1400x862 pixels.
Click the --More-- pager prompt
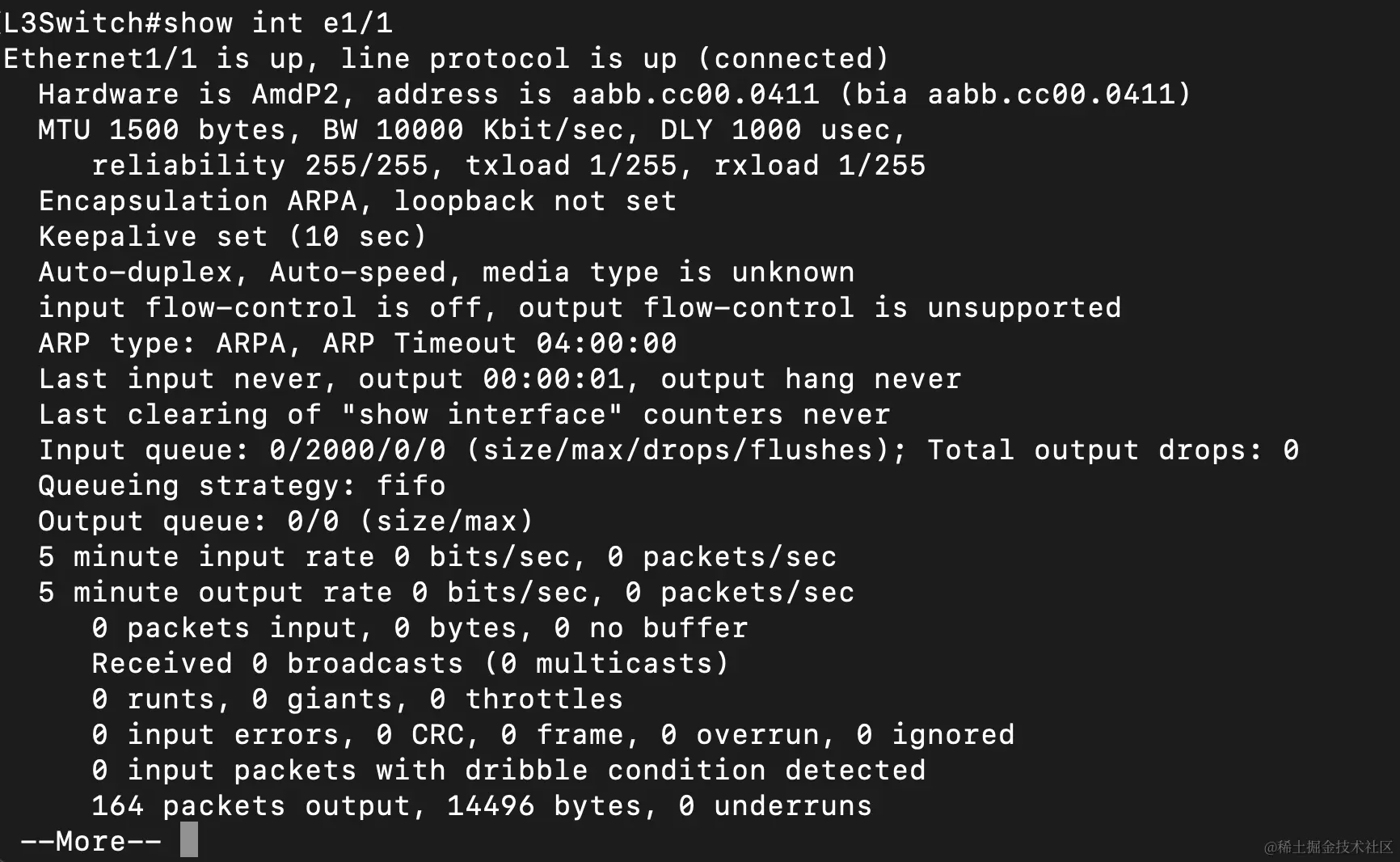[x=91, y=842]
